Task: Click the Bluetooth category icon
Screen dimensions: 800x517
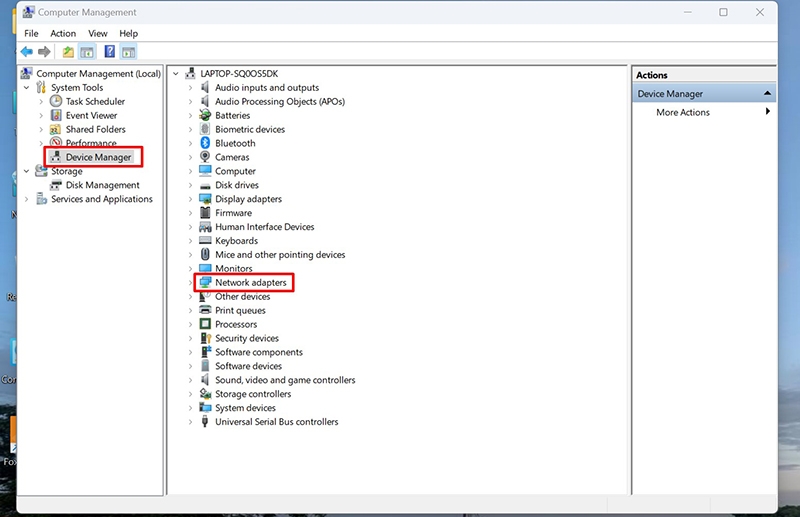Action: pos(205,143)
